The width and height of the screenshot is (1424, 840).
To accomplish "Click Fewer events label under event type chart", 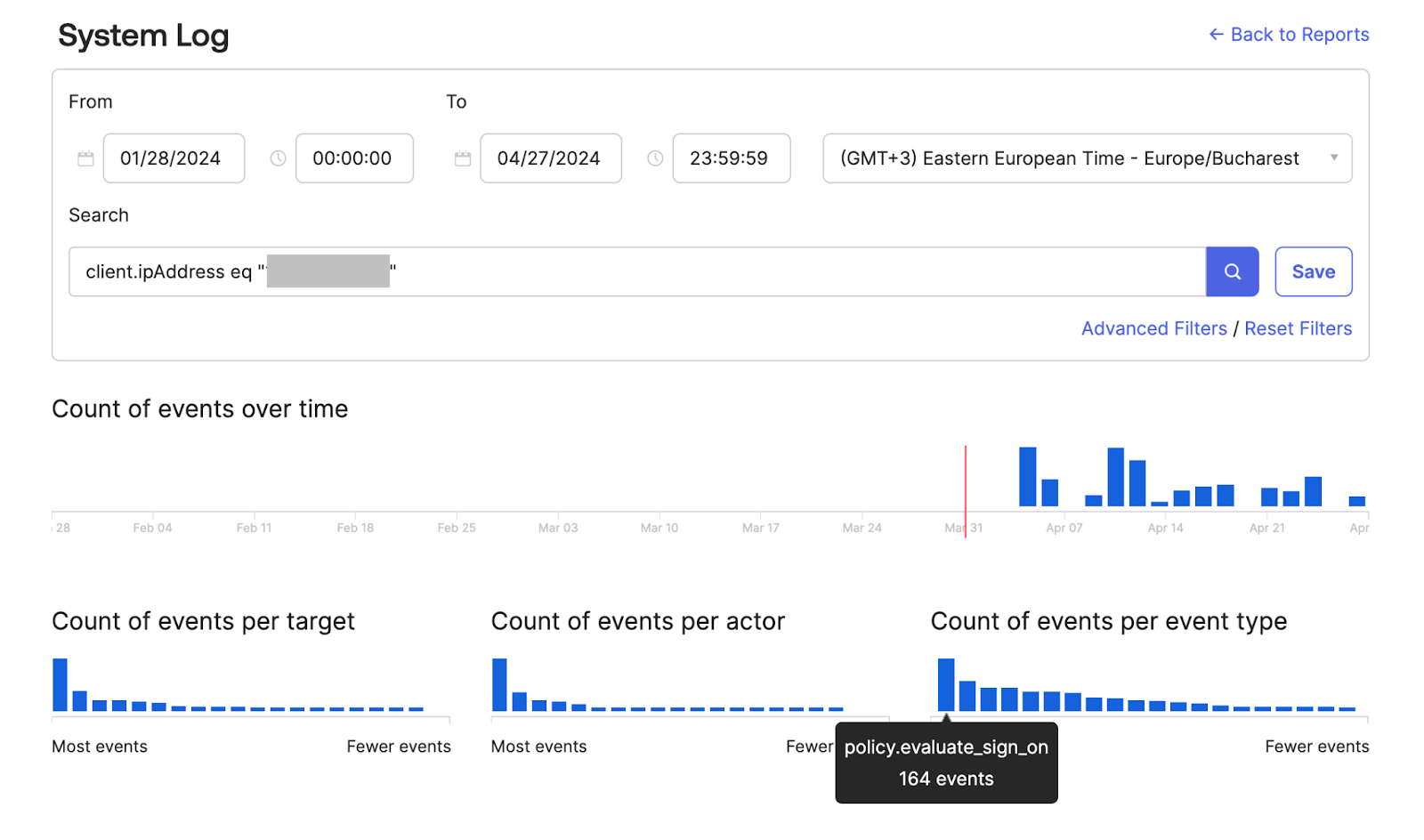I will click(x=1317, y=747).
